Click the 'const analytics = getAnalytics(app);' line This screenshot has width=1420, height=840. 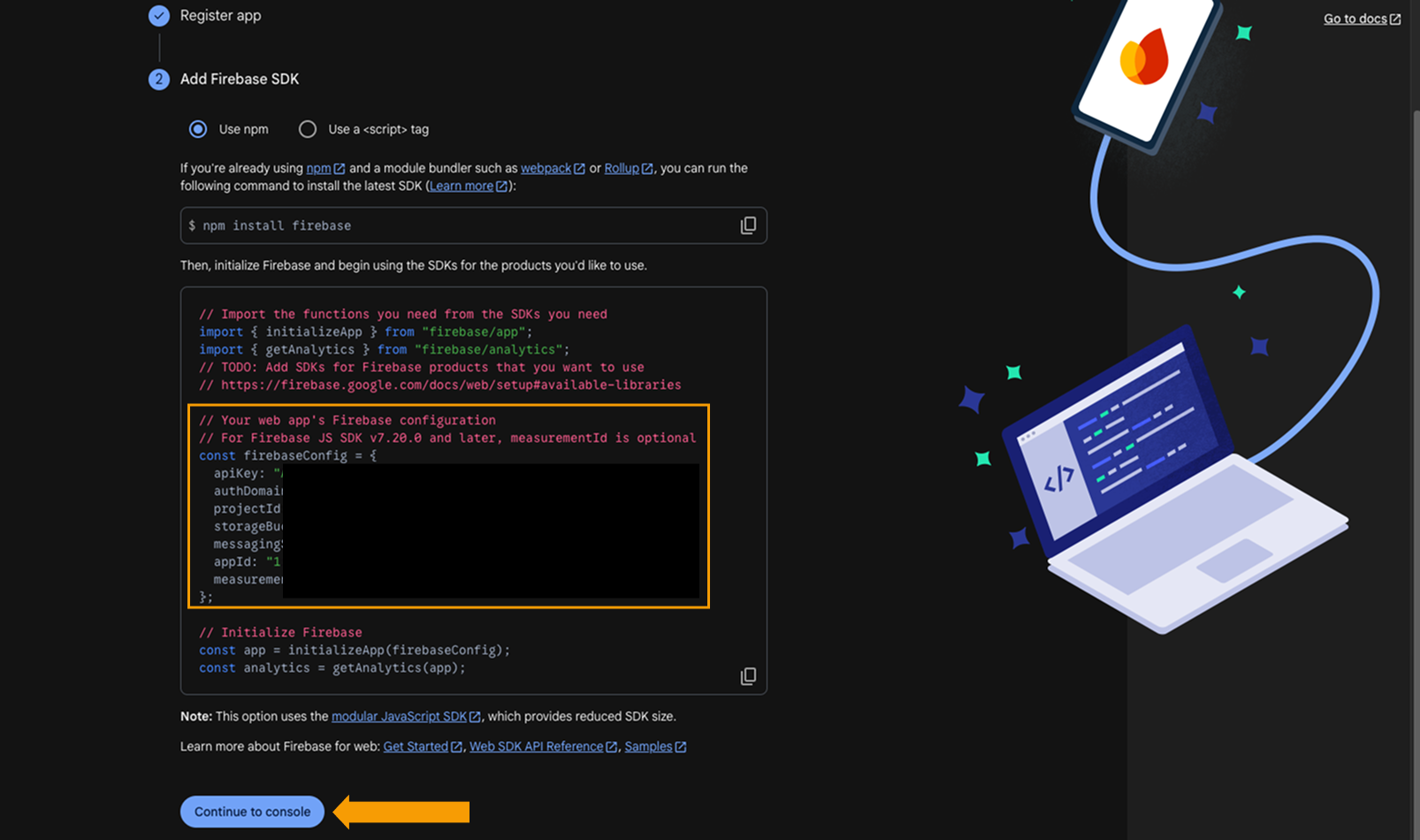point(332,668)
